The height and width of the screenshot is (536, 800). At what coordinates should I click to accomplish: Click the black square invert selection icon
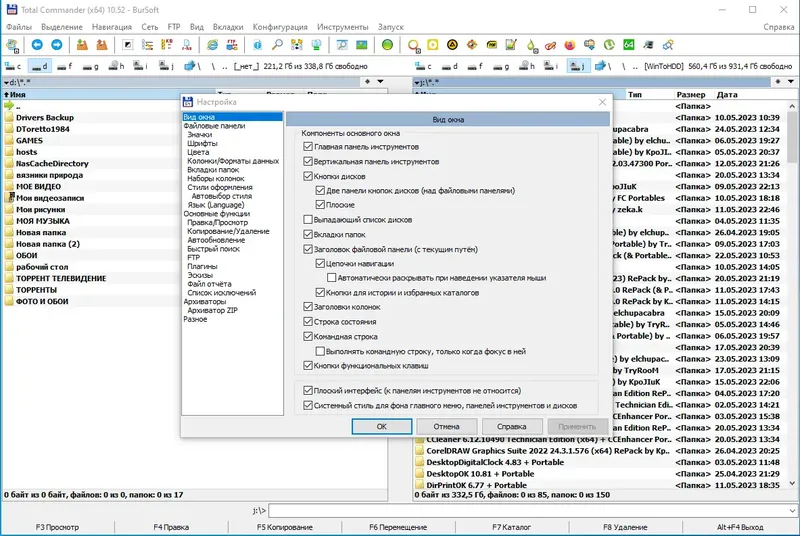128,45
